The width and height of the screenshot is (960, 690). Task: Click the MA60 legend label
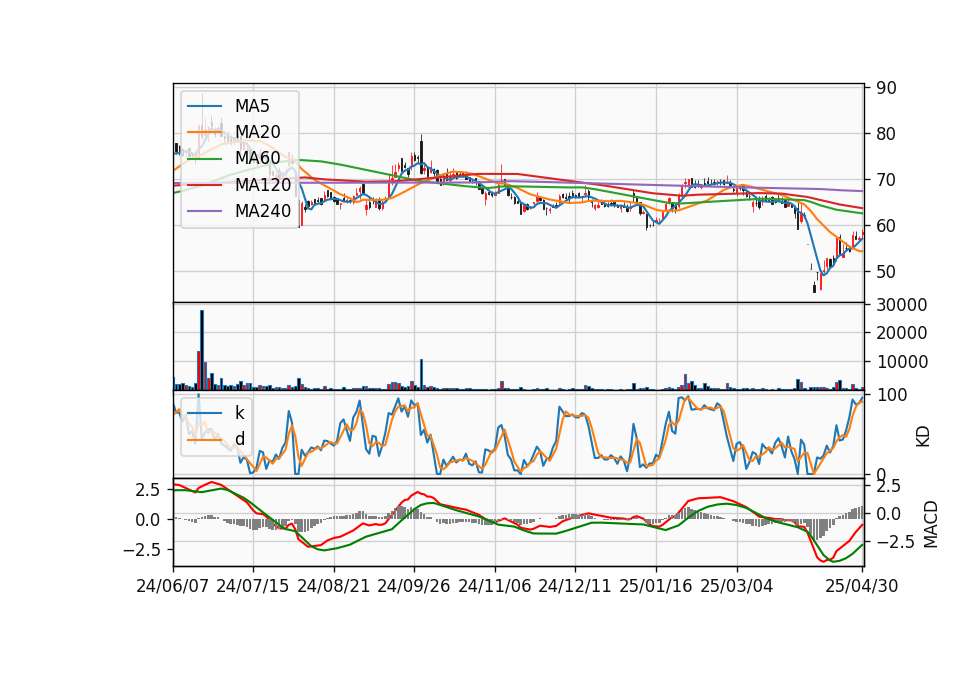257,158
